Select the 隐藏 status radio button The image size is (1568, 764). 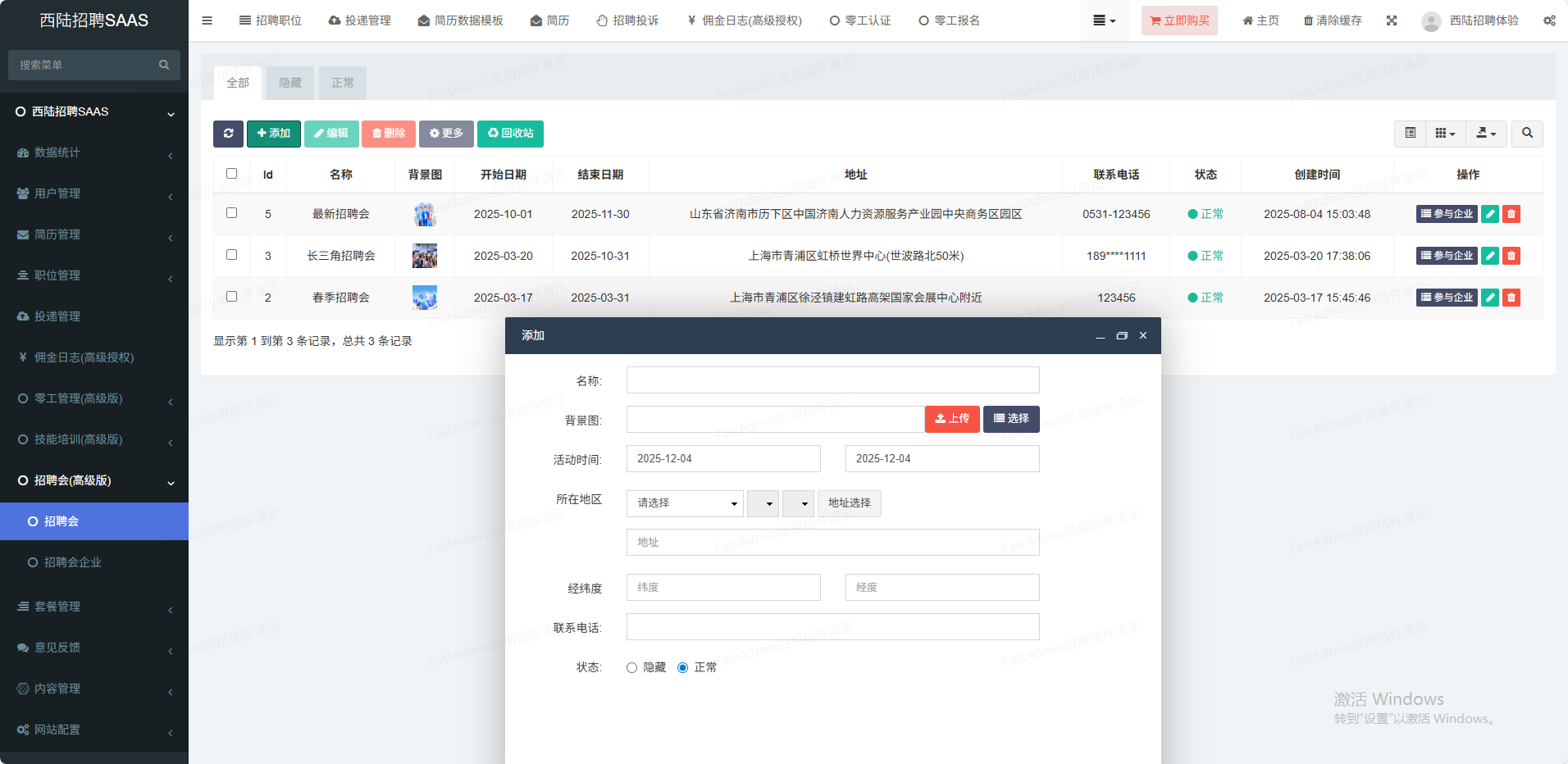[x=631, y=668]
